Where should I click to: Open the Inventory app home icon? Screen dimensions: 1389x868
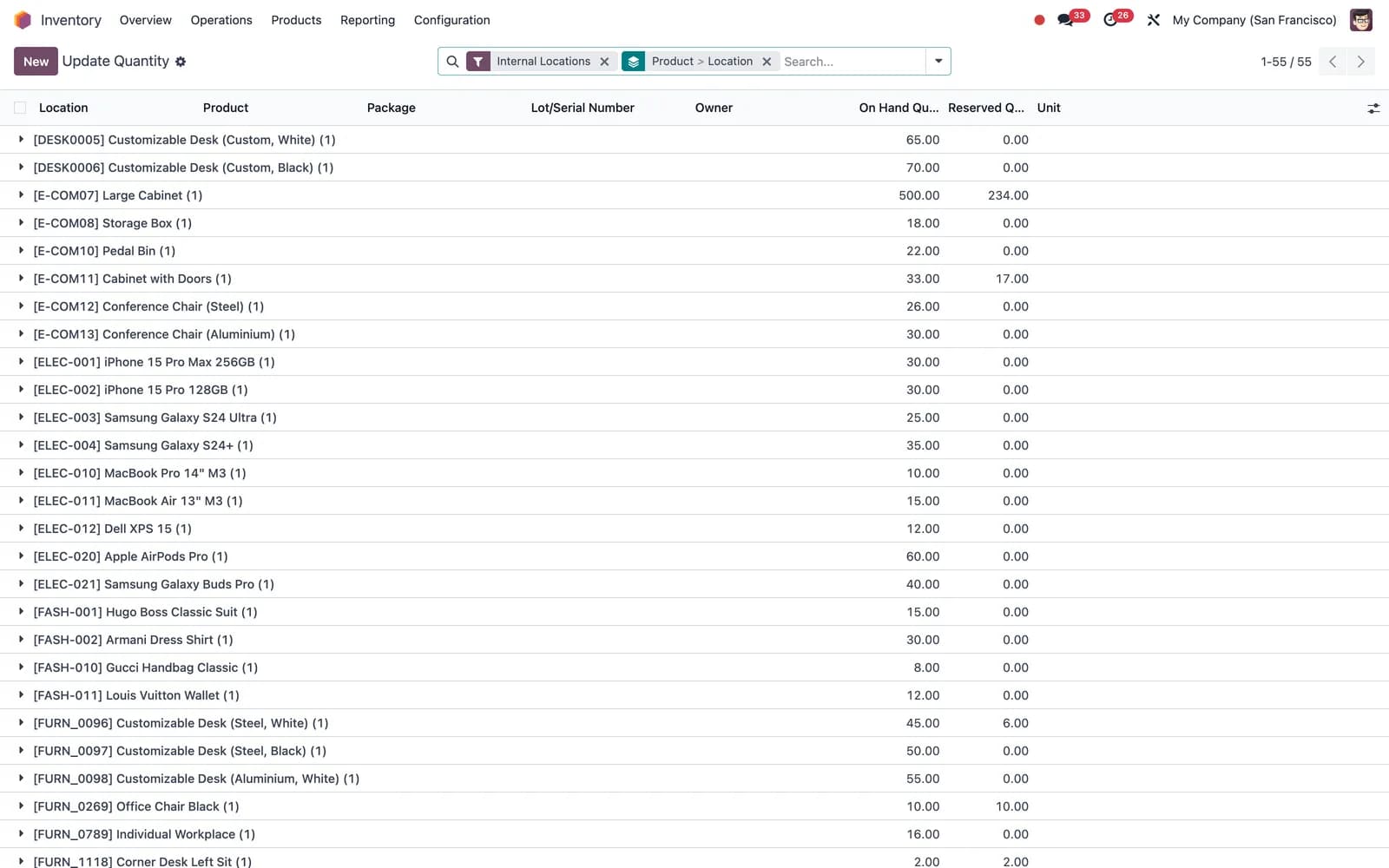coord(23,20)
